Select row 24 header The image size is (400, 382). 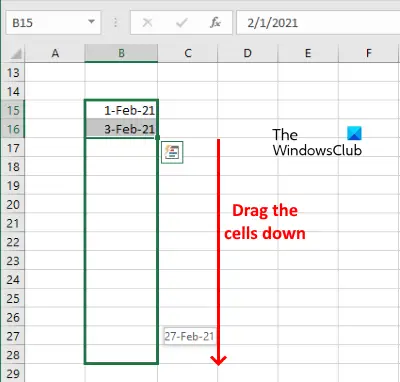(x=13, y=279)
